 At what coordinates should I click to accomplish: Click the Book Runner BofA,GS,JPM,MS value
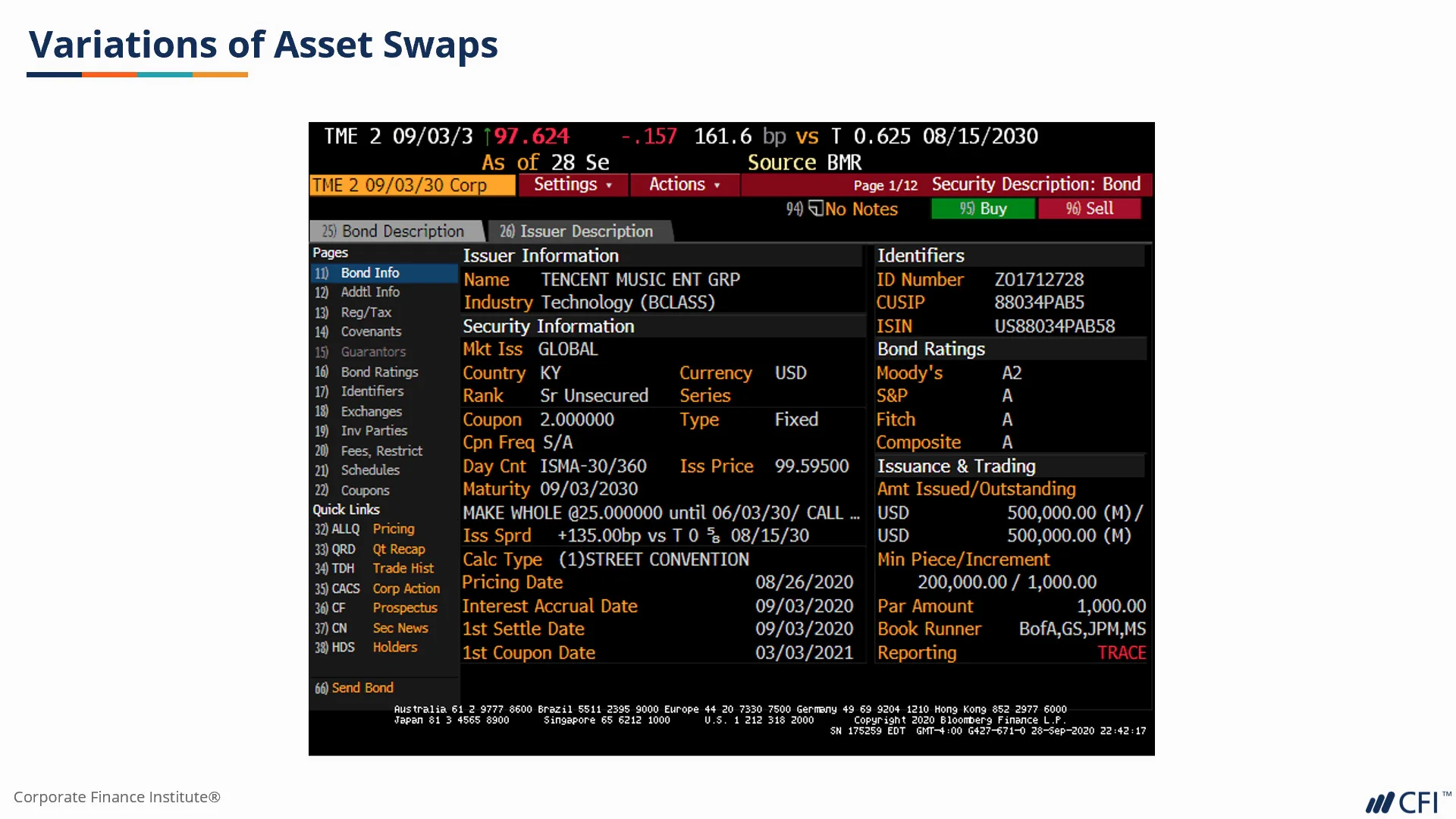tap(1082, 629)
